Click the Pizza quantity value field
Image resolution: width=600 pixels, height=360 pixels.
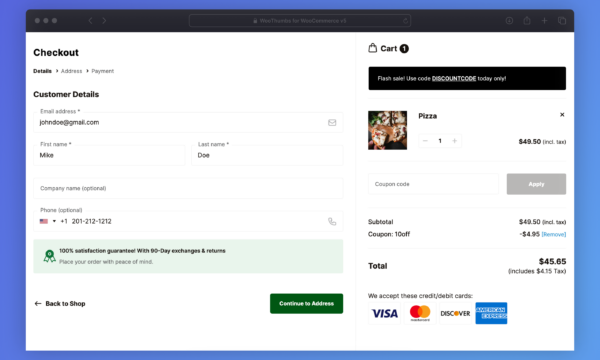coord(440,141)
